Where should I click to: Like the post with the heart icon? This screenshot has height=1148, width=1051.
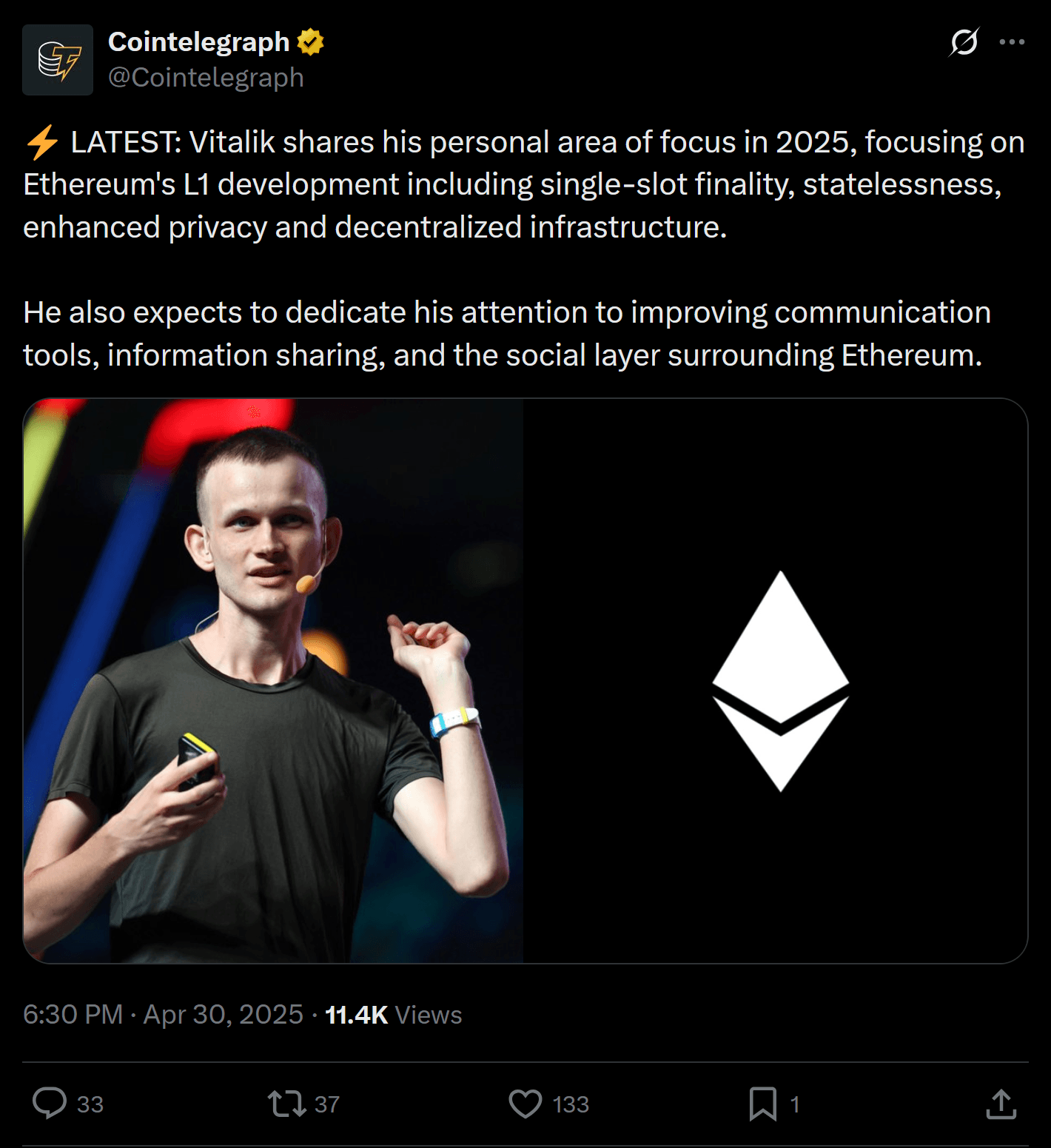[525, 1104]
